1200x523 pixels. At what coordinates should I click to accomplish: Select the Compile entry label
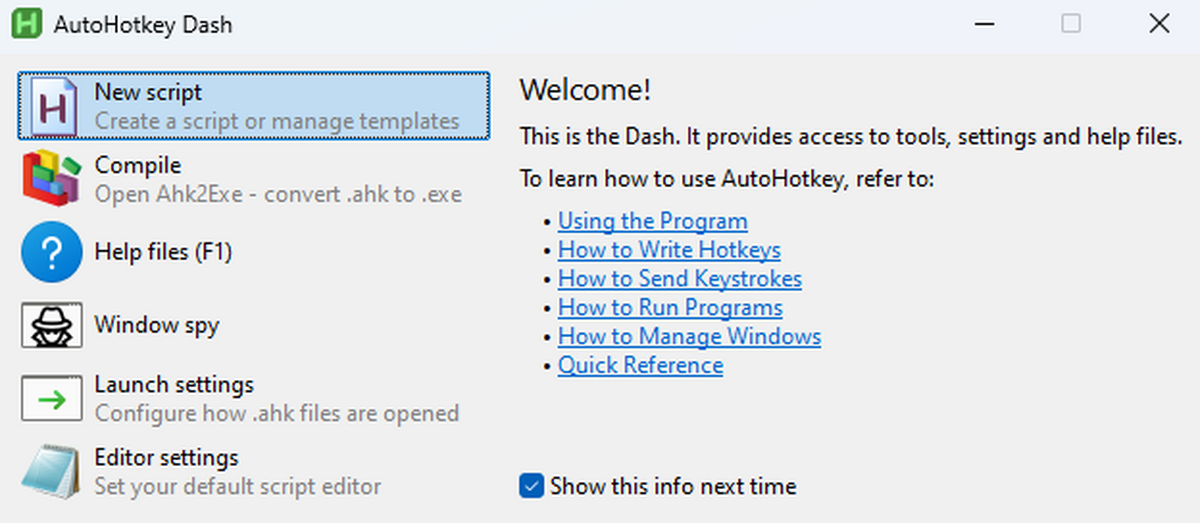(138, 165)
